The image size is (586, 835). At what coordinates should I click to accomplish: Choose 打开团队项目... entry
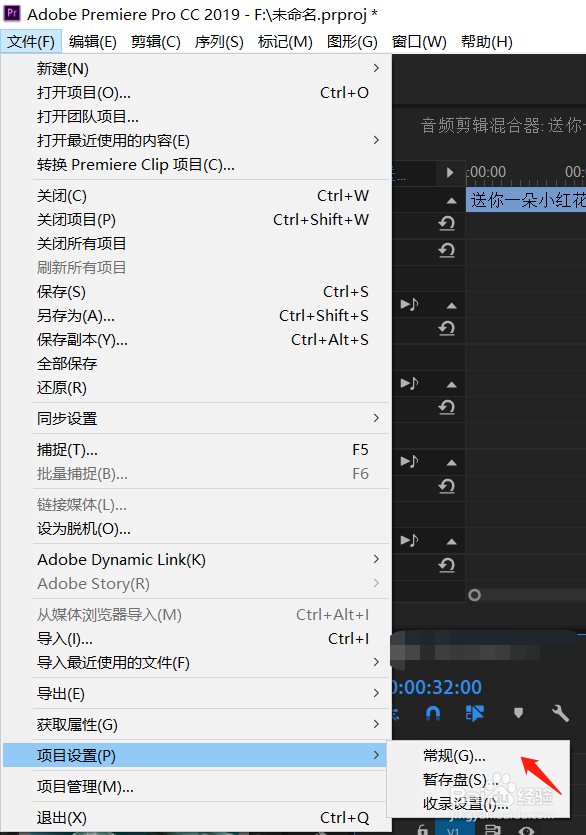coord(196,117)
